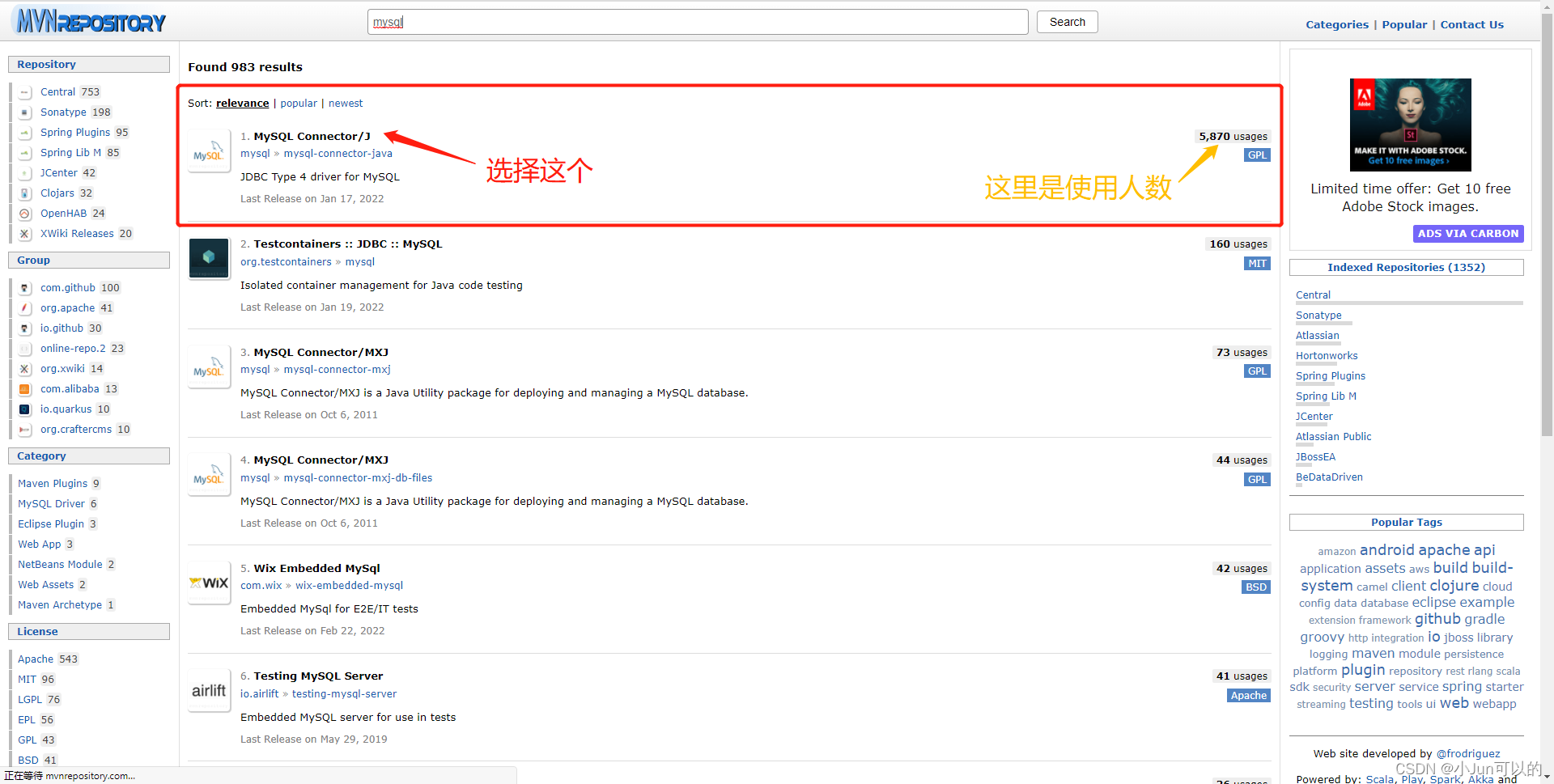Screen dimensions: 1554x784
Task: Click the mysql-connector-mxj MySQL logo
Action: tap(209, 367)
